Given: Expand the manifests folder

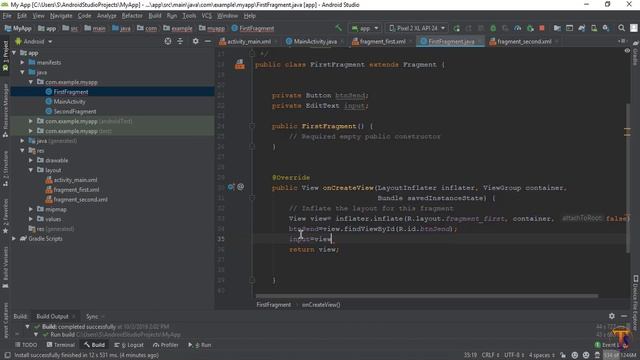Looking at the screenshot, I should (x=22, y=62).
